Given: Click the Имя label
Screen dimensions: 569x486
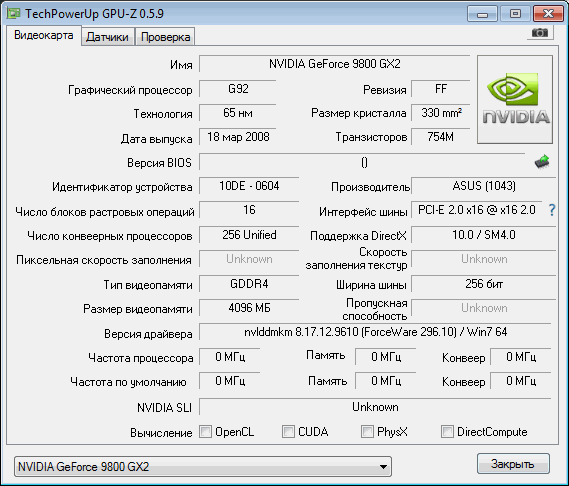Looking at the screenshot, I should [181, 65].
